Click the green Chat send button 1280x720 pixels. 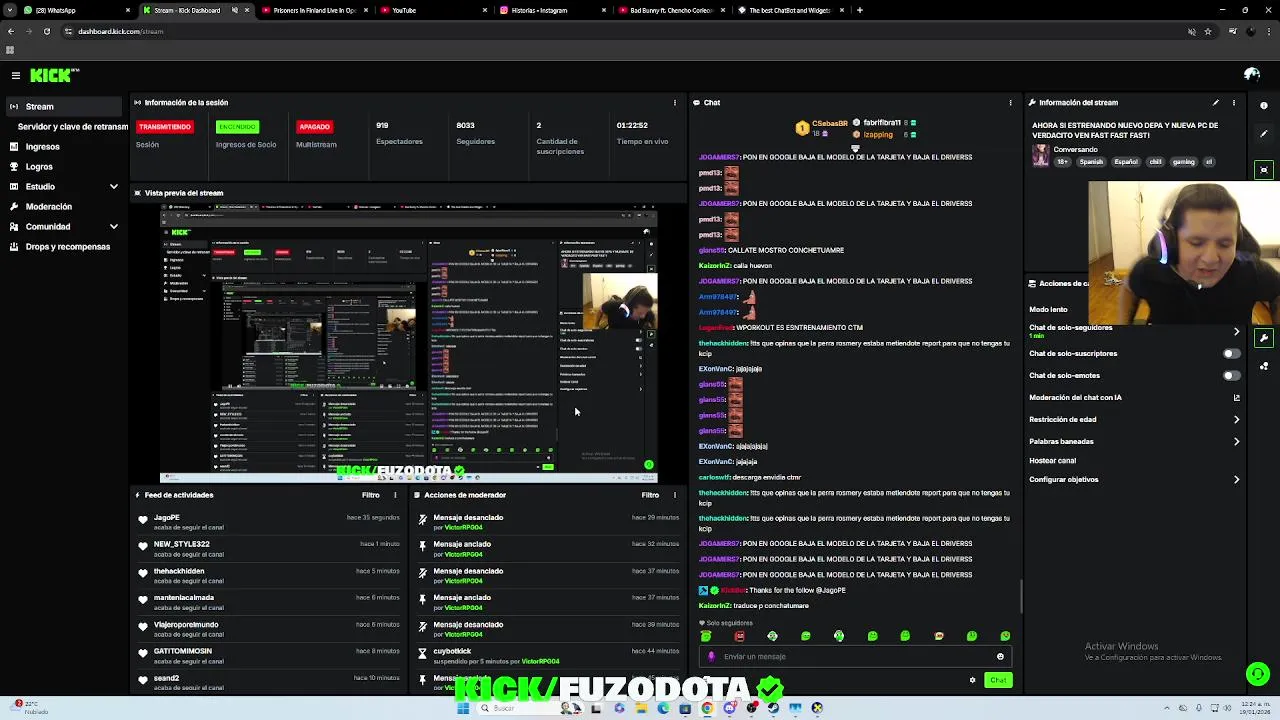pos(998,680)
